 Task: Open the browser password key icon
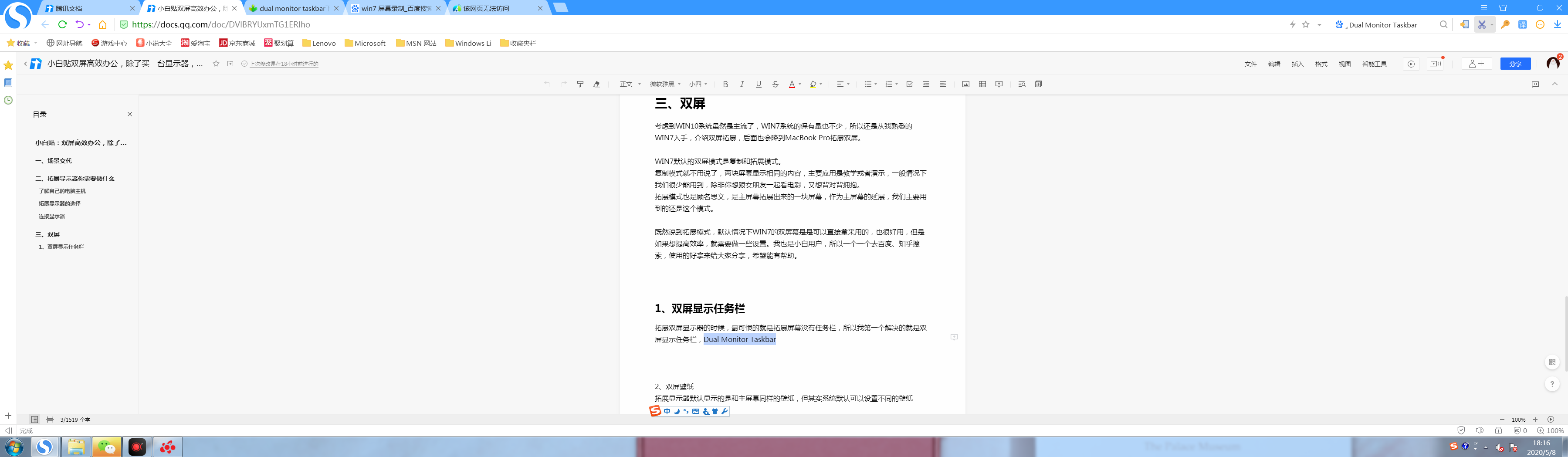[x=1505, y=24]
